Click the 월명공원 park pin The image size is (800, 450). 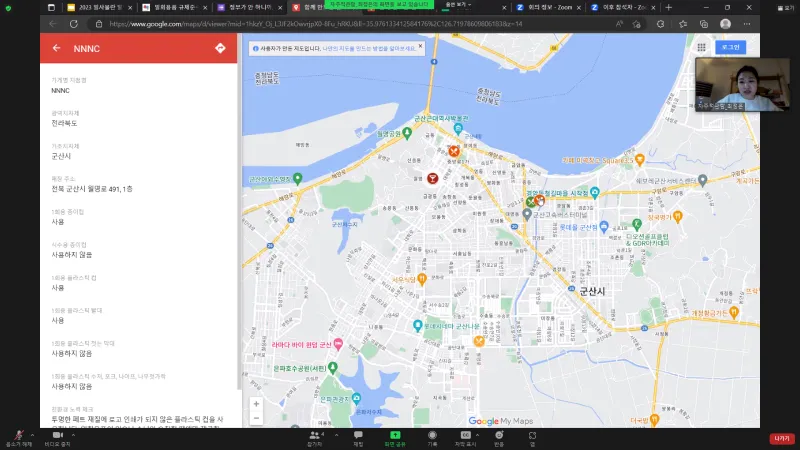[407, 133]
